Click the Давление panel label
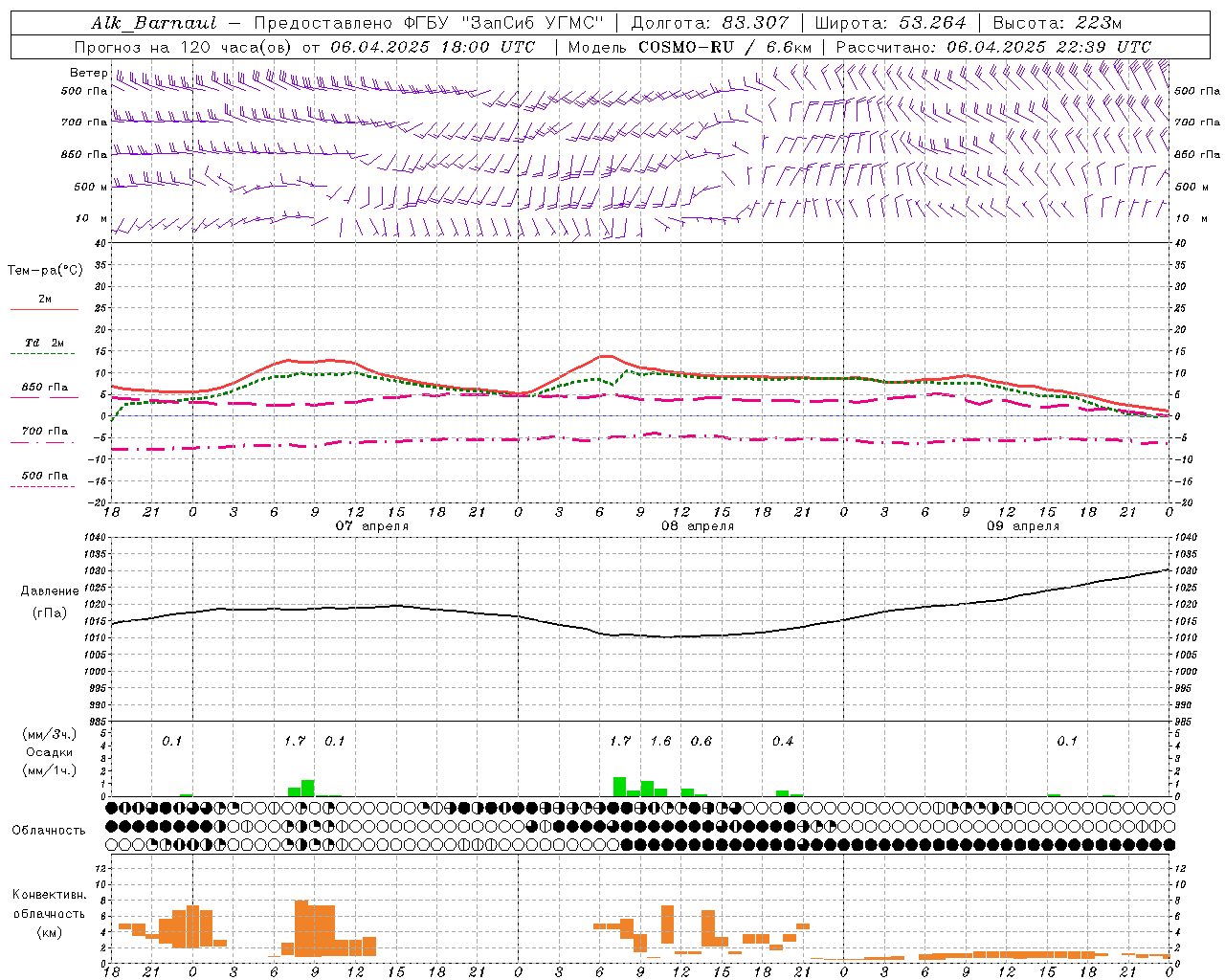1225x980 pixels. click(x=50, y=591)
